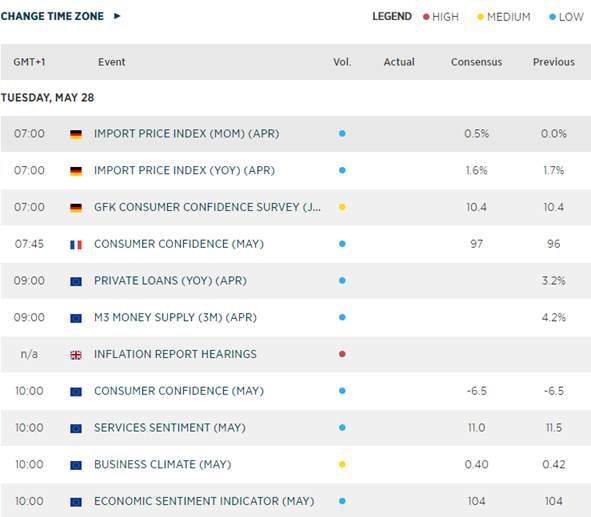
Task: Click the blue LOW legend dot
Action: pos(553,17)
